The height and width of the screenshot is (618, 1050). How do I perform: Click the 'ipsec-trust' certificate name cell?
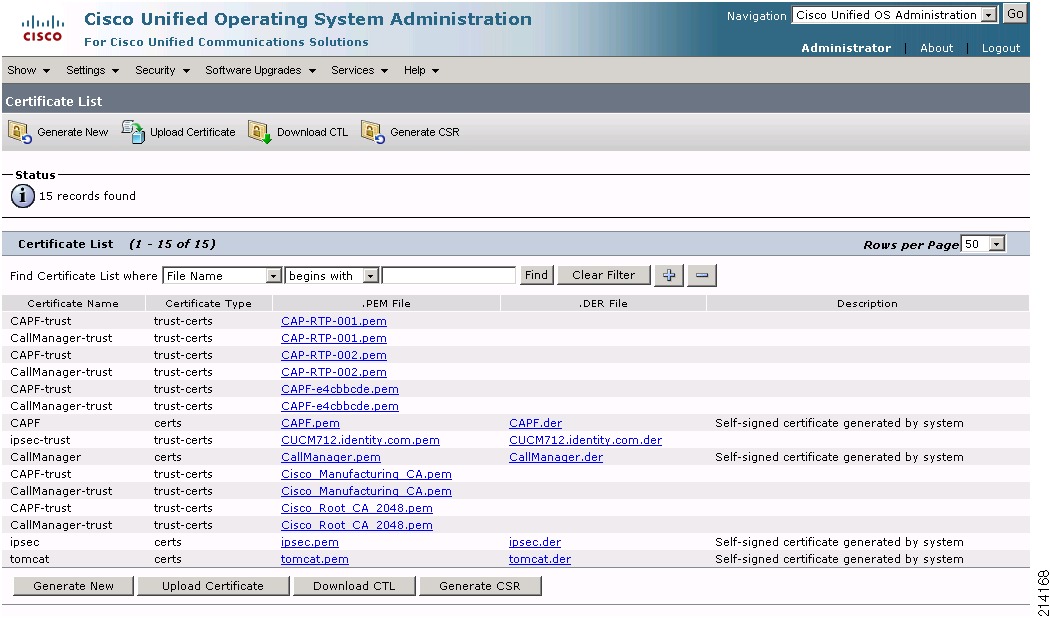click(x=40, y=441)
